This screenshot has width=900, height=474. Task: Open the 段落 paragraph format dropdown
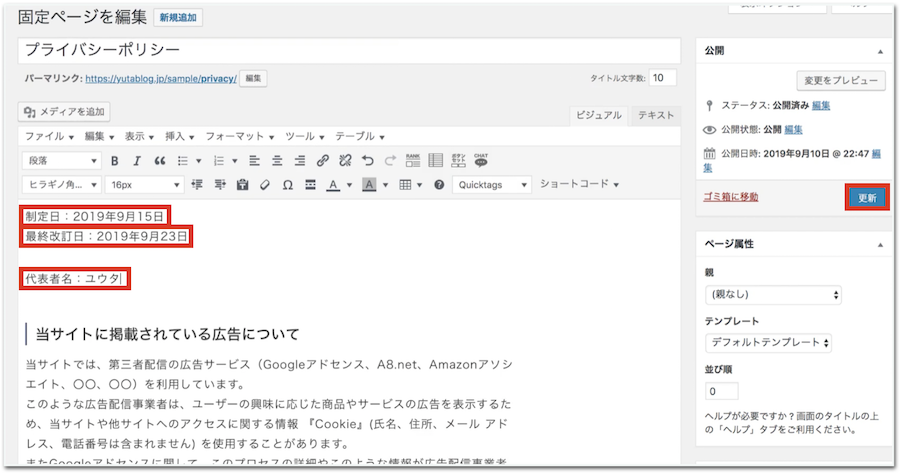pyautogui.click(x=61, y=161)
